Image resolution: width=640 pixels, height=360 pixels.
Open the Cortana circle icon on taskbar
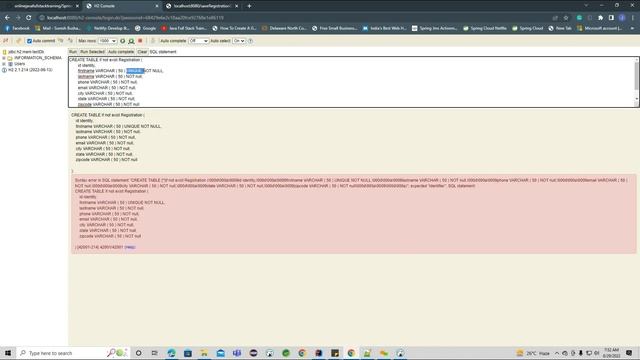coord(138,353)
